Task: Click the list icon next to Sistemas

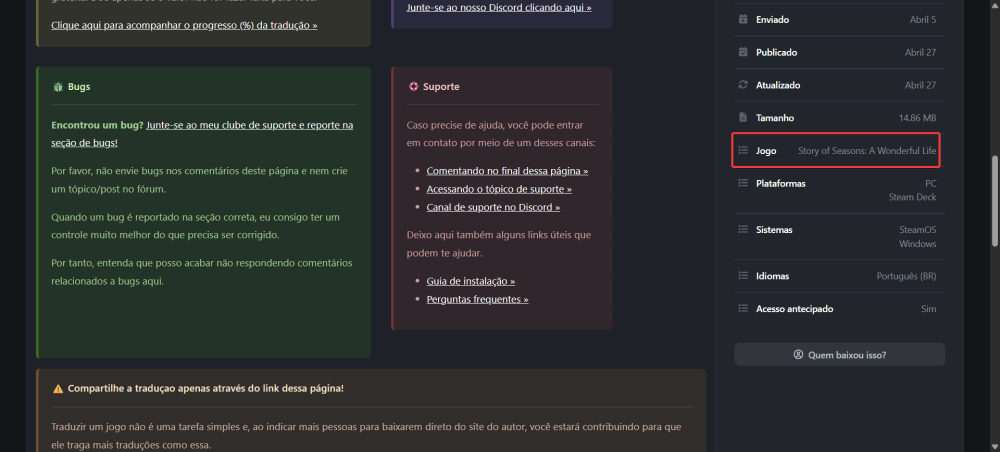Action: [x=742, y=230]
